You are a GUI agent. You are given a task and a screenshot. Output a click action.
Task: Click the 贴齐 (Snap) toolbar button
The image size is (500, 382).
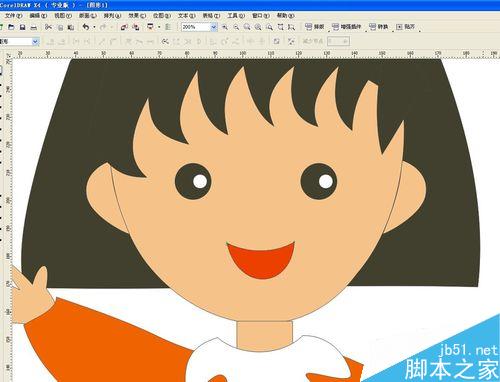tap(406, 27)
